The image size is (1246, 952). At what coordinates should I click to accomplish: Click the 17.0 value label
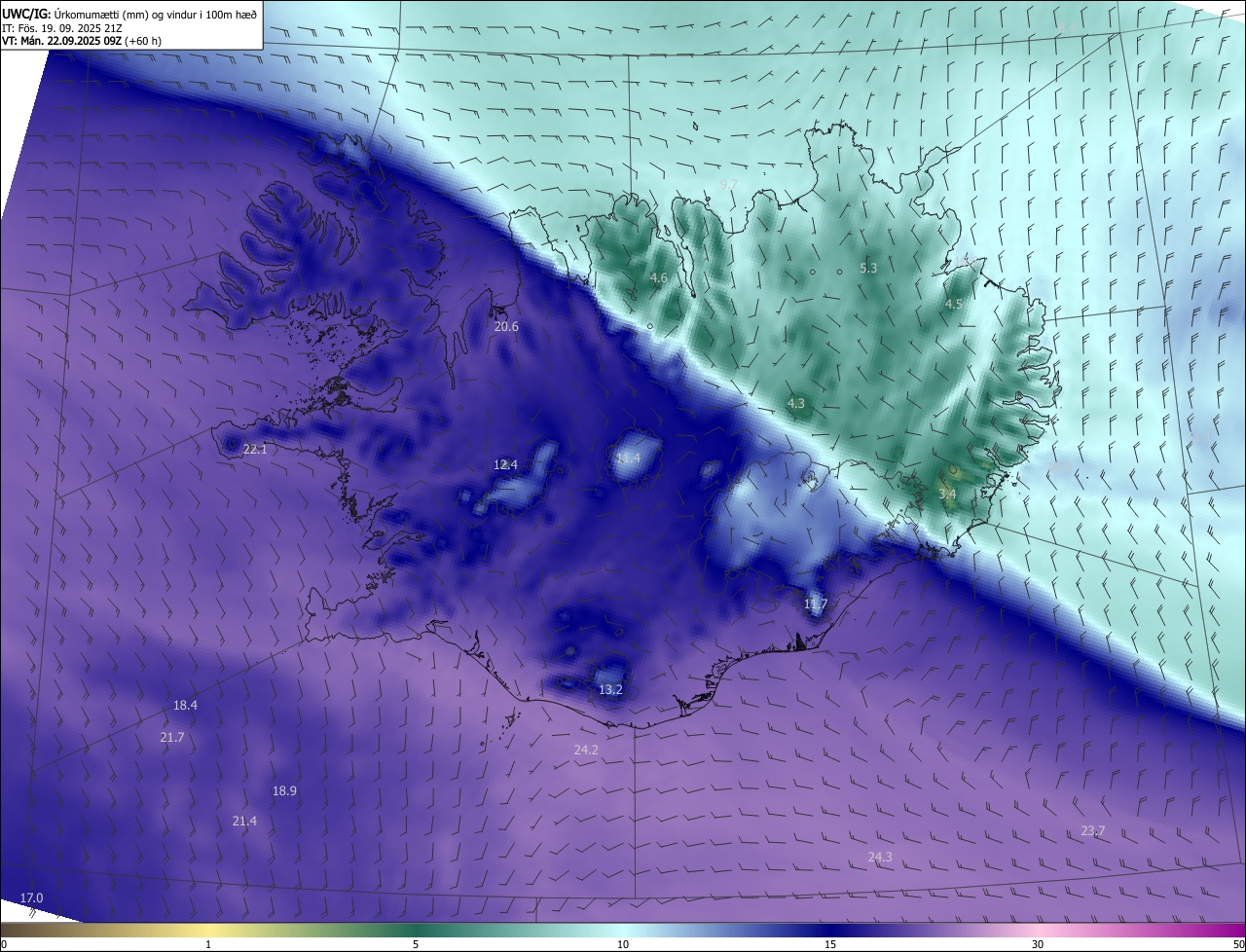tap(31, 897)
